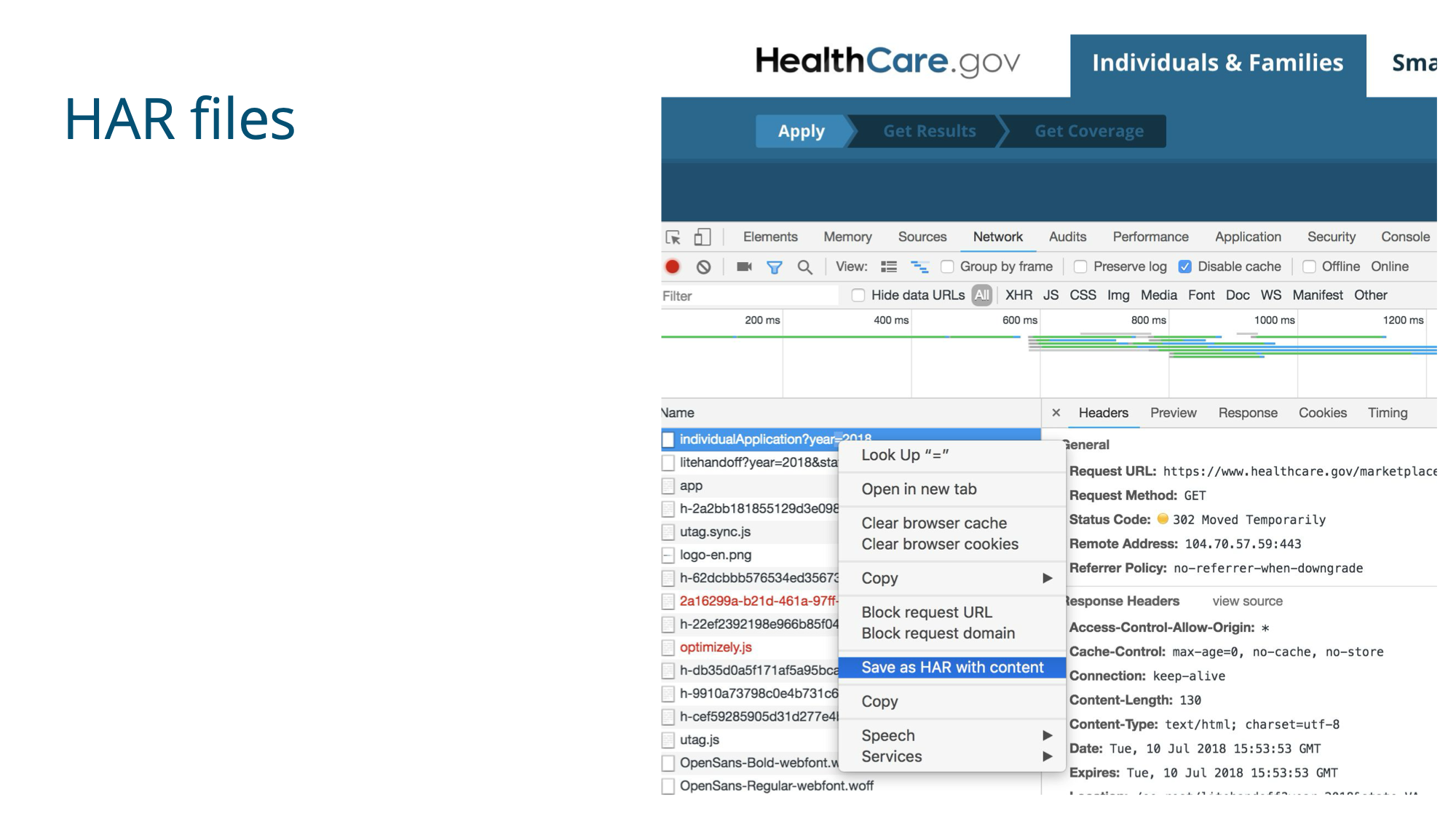1456x819 pixels.
Task: Stop recording with the red record button
Action: 673,267
